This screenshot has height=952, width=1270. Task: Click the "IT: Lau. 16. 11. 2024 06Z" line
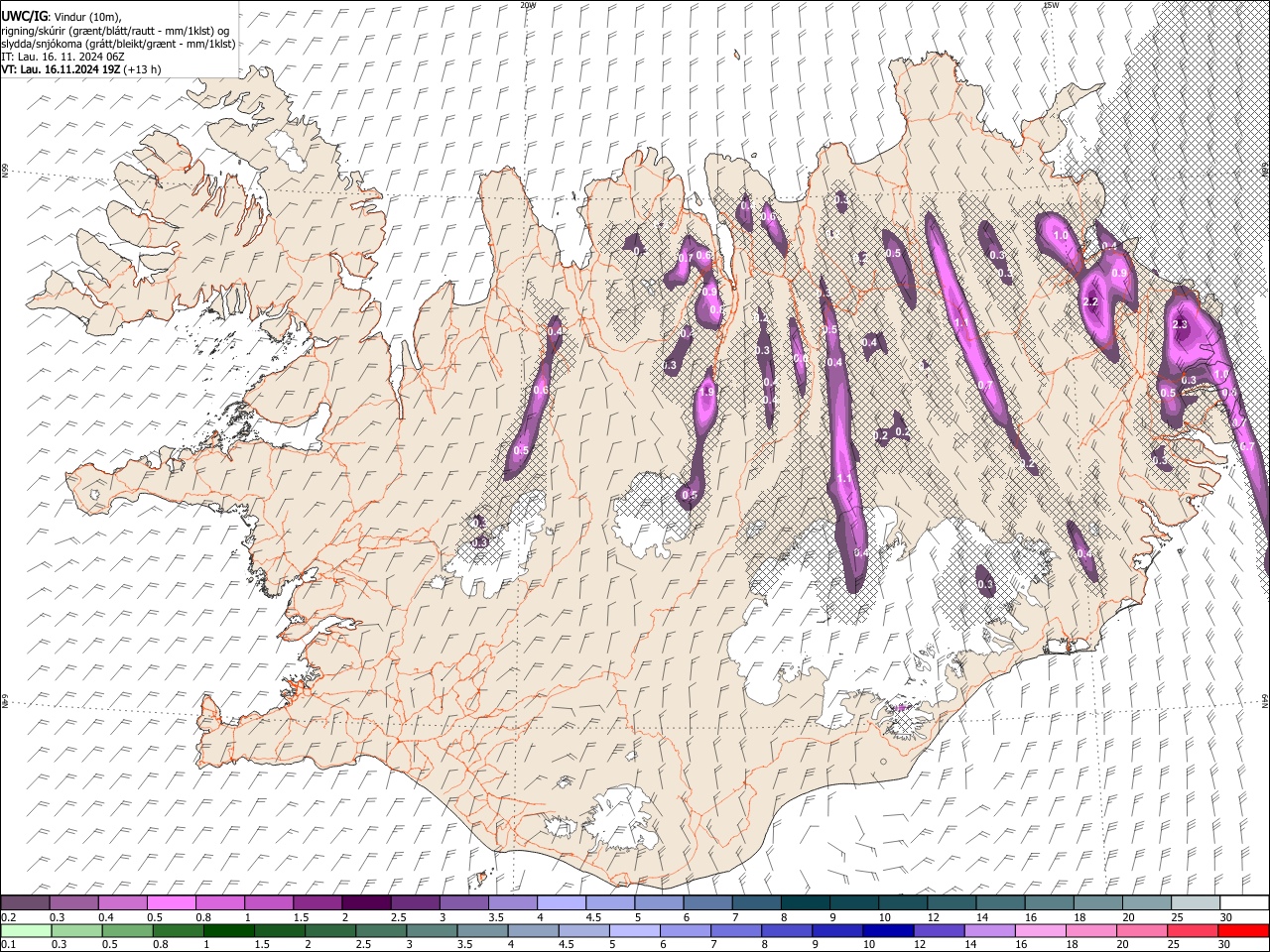pyautogui.click(x=63, y=57)
